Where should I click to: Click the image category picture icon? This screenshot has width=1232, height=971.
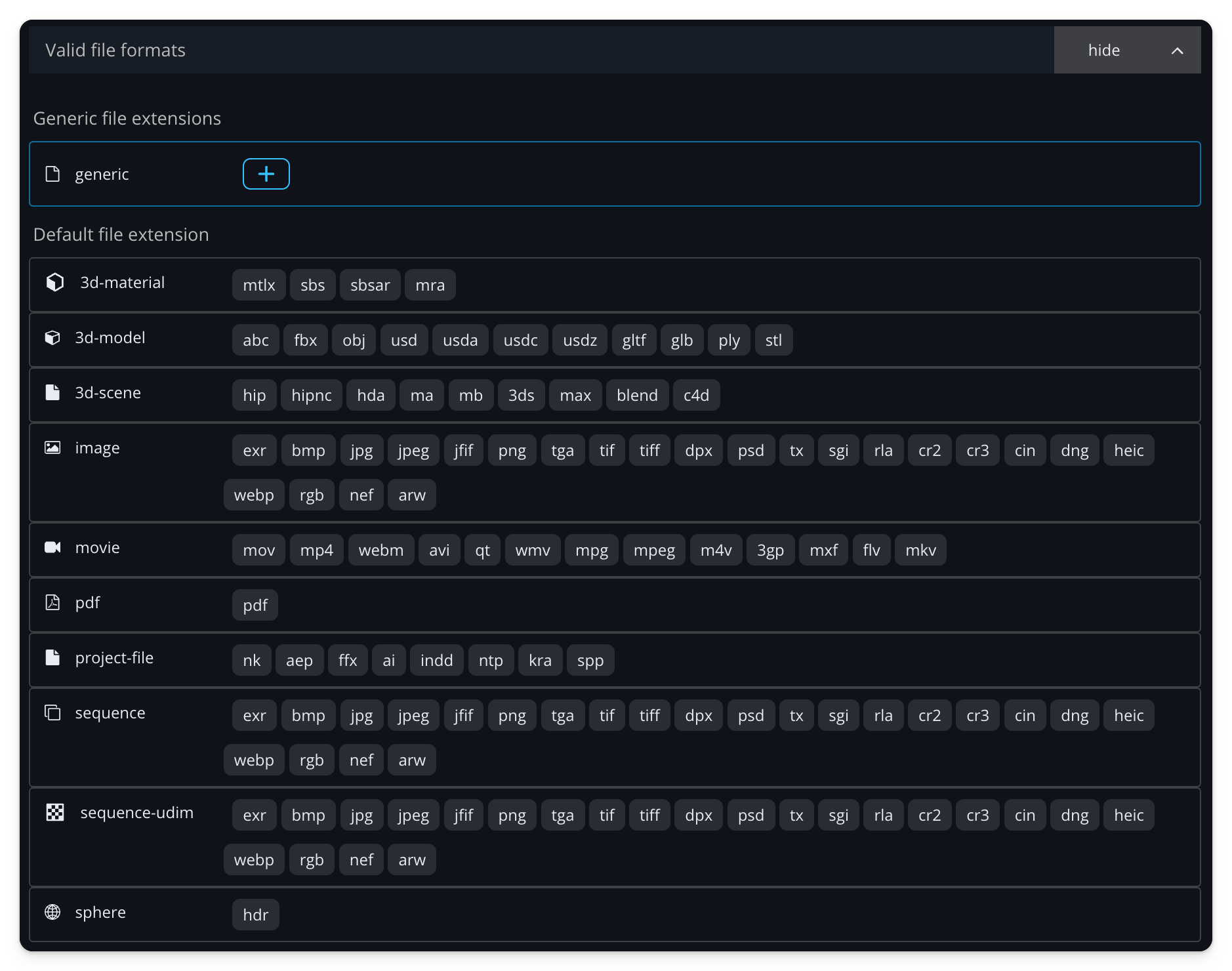click(52, 447)
